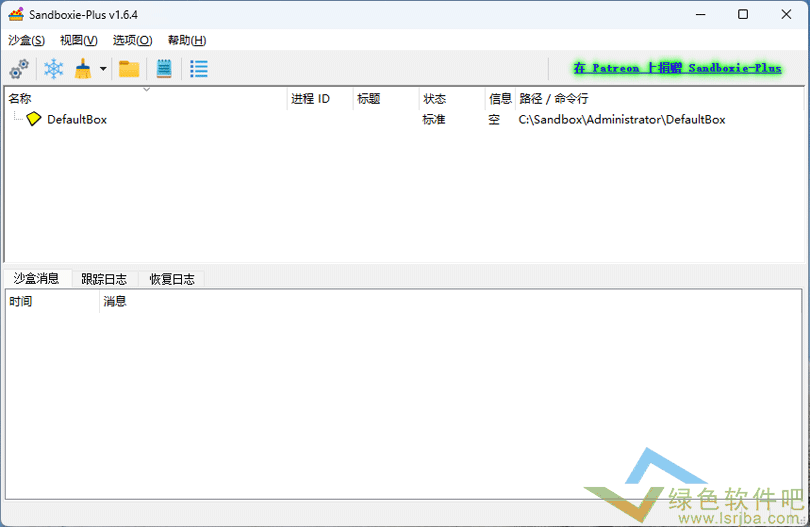Sort by the 名称 column header

[146, 98]
